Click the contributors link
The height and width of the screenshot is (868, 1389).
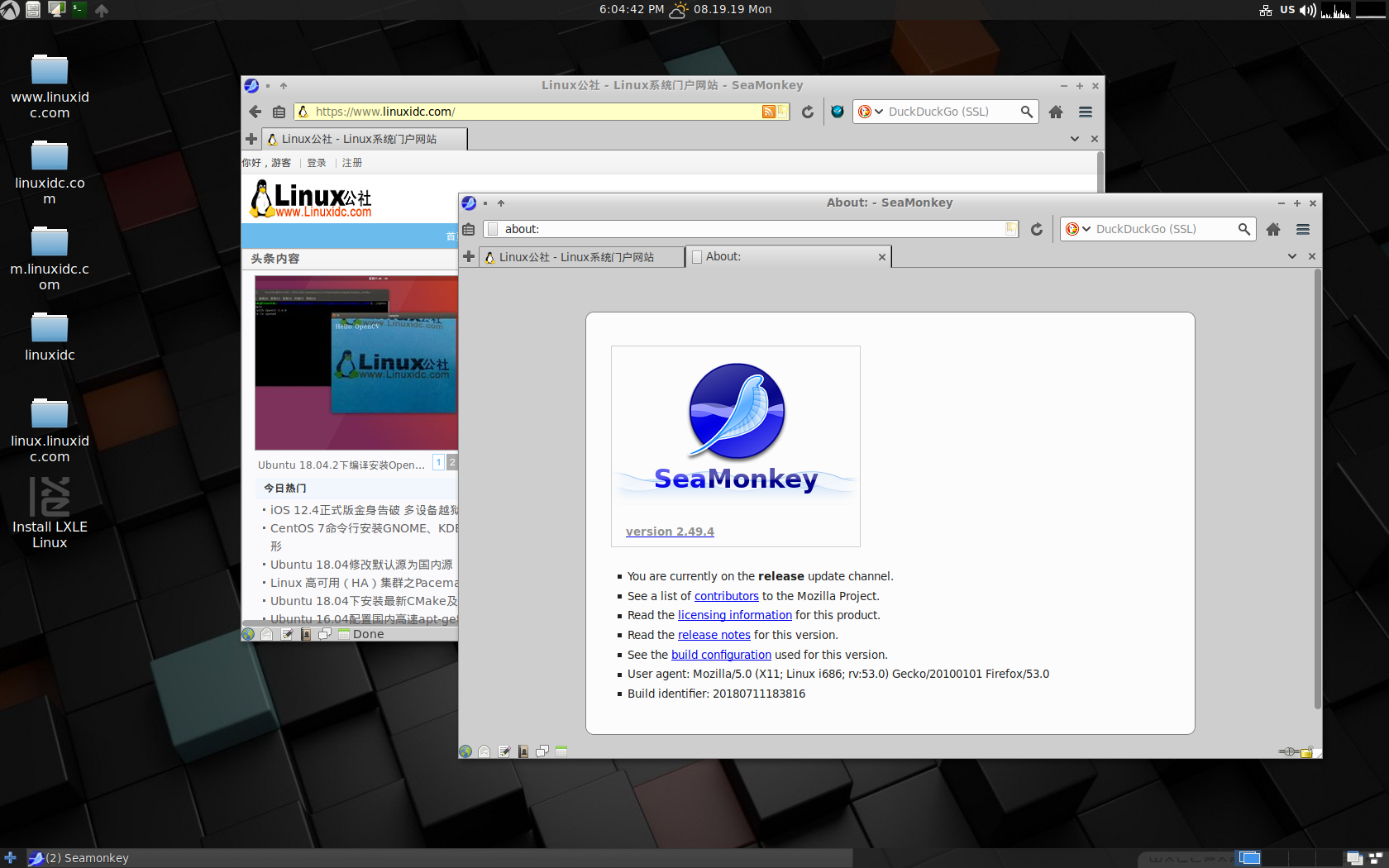tap(726, 595)
